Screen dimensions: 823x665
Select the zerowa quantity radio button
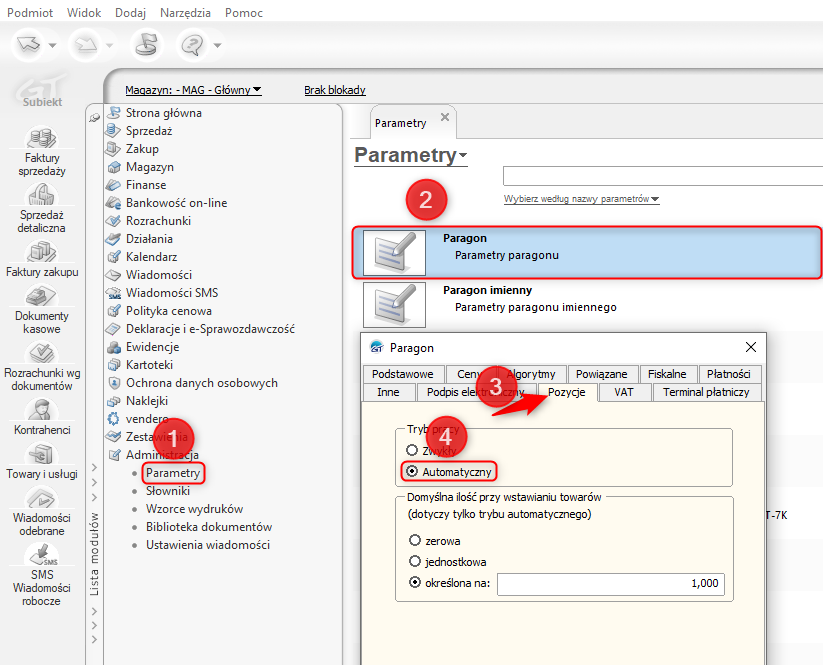[x=415, y=540]
